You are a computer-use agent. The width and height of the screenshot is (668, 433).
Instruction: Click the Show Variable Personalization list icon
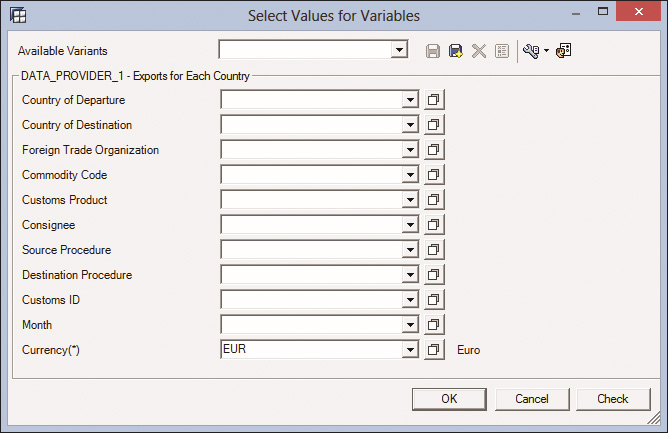click(x=502, y=51)
